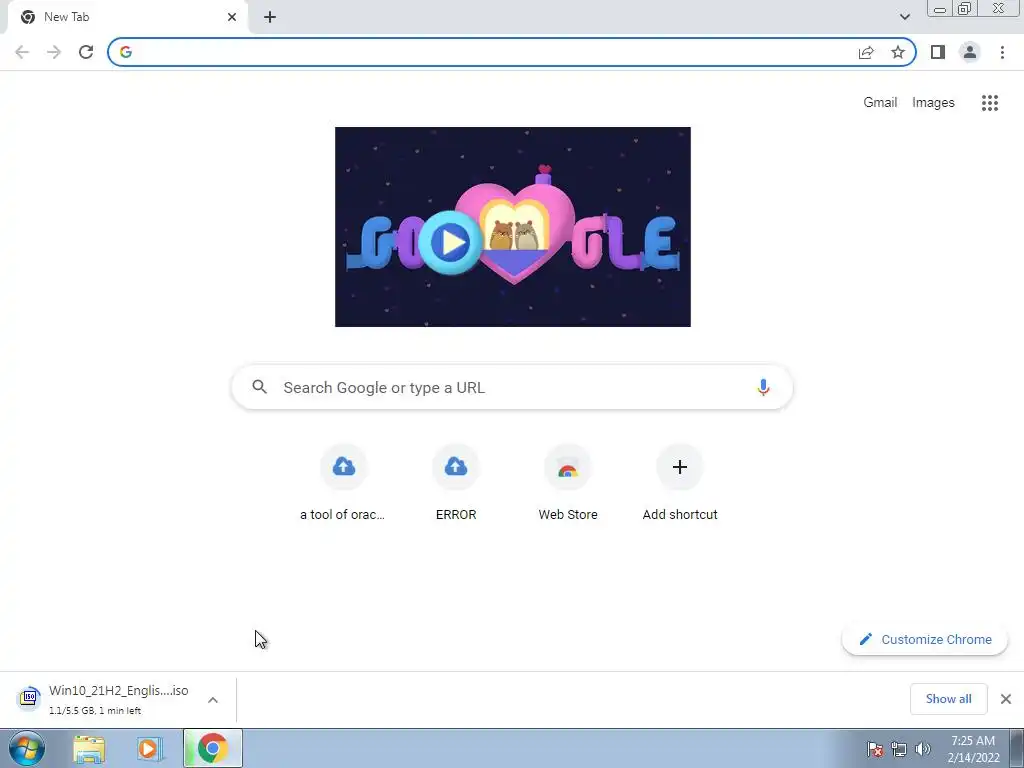Reload the page with the refresh icon
The height and width of the screenshot is (768, 1024).
tap(86, 52)
